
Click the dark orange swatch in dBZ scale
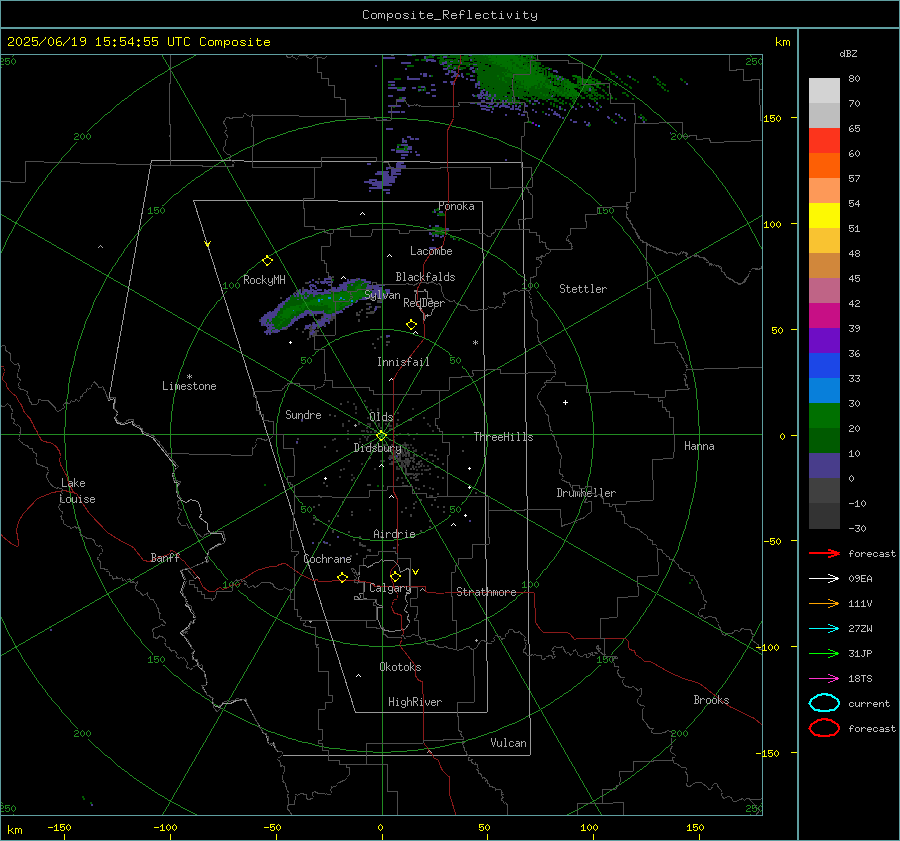(824, 165)
